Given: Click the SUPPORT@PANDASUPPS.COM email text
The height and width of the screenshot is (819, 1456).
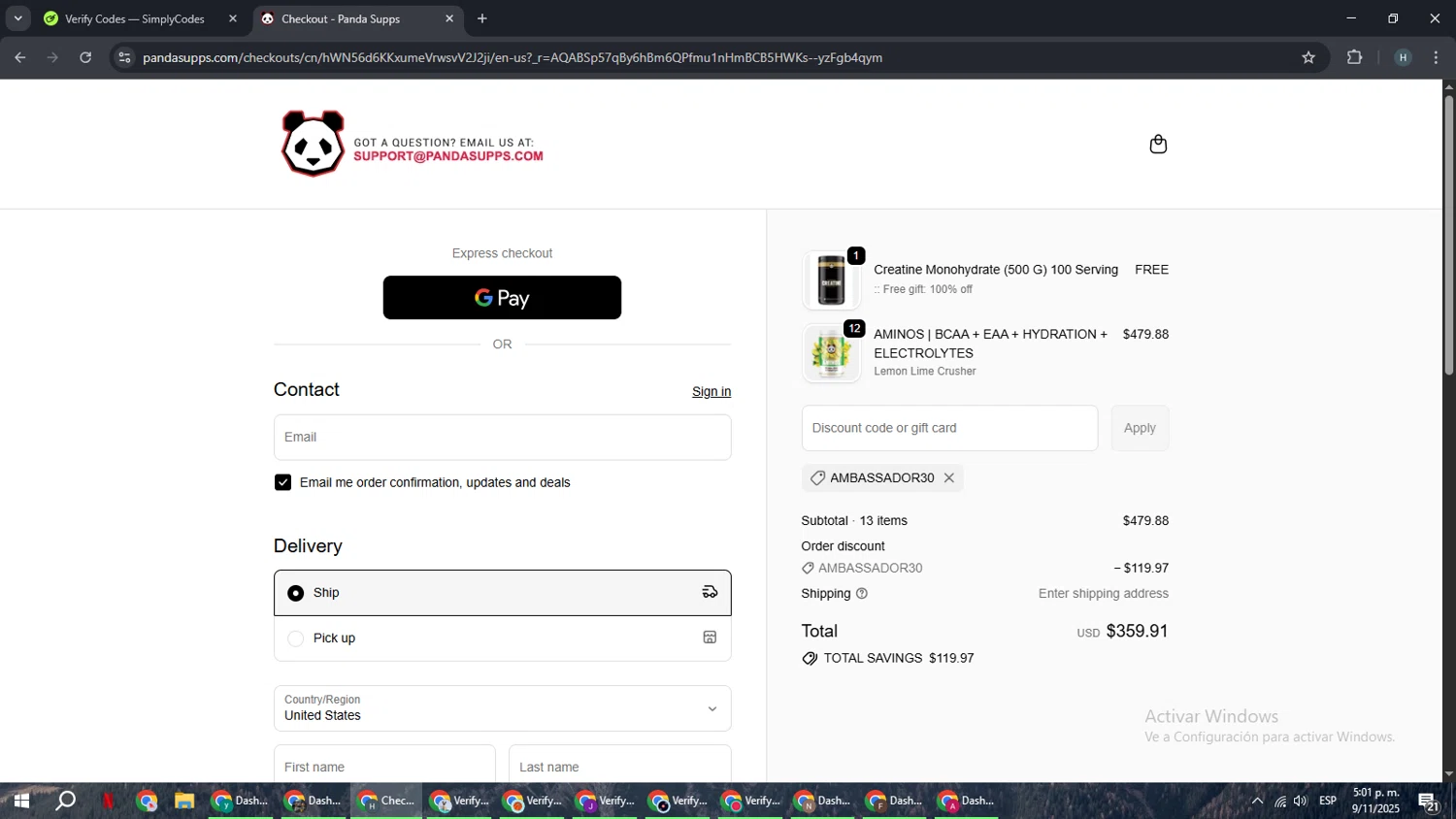Looking at the screenshot, I should (x=448, y=156).
